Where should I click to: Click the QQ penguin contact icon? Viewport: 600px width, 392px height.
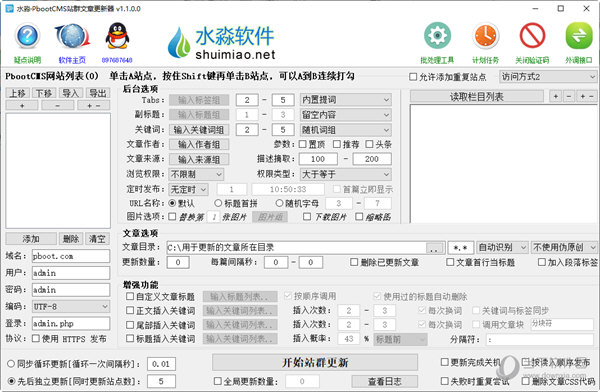click(117, 36)
